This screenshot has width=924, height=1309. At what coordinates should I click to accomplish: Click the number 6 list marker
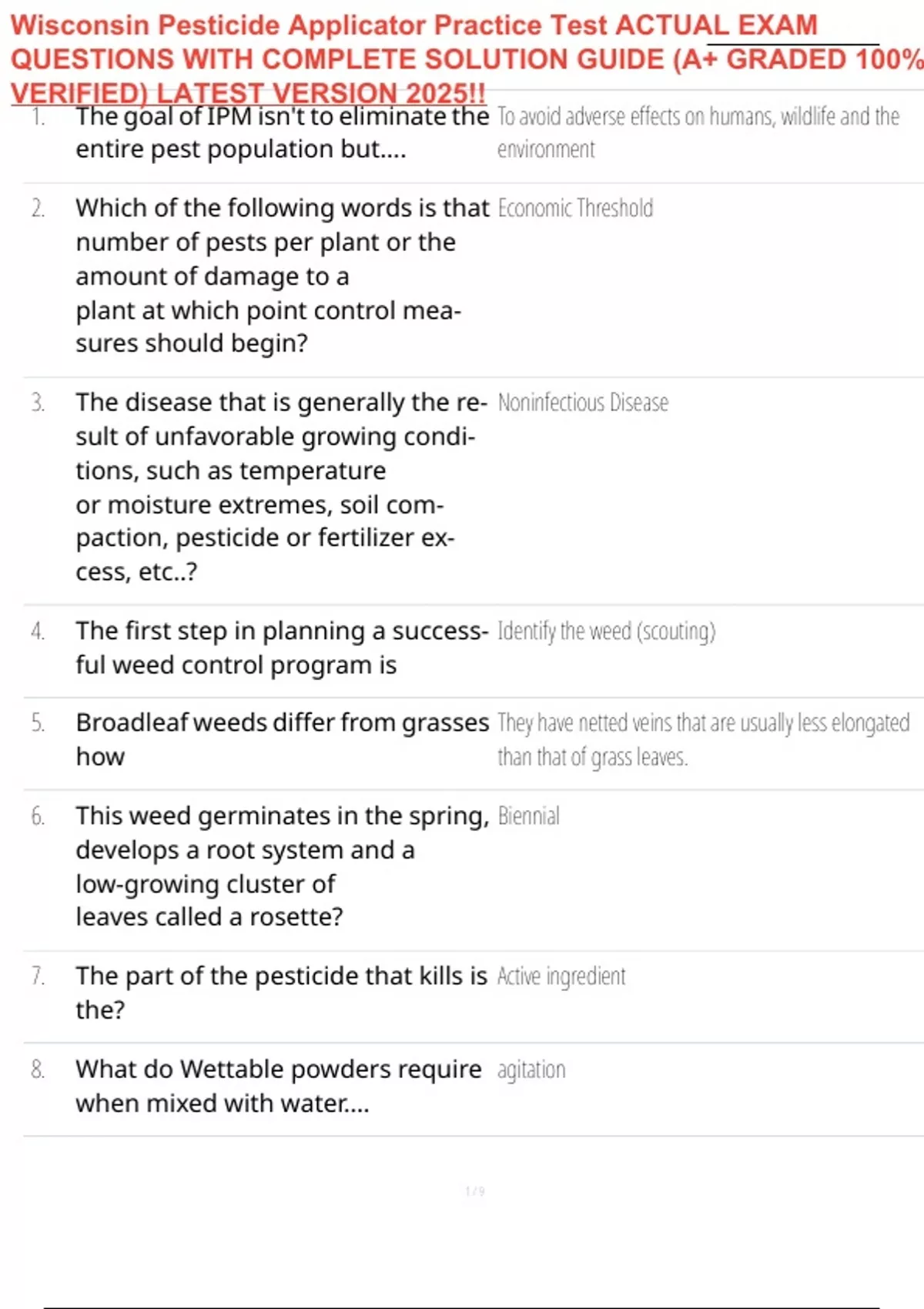pos(38,816)
